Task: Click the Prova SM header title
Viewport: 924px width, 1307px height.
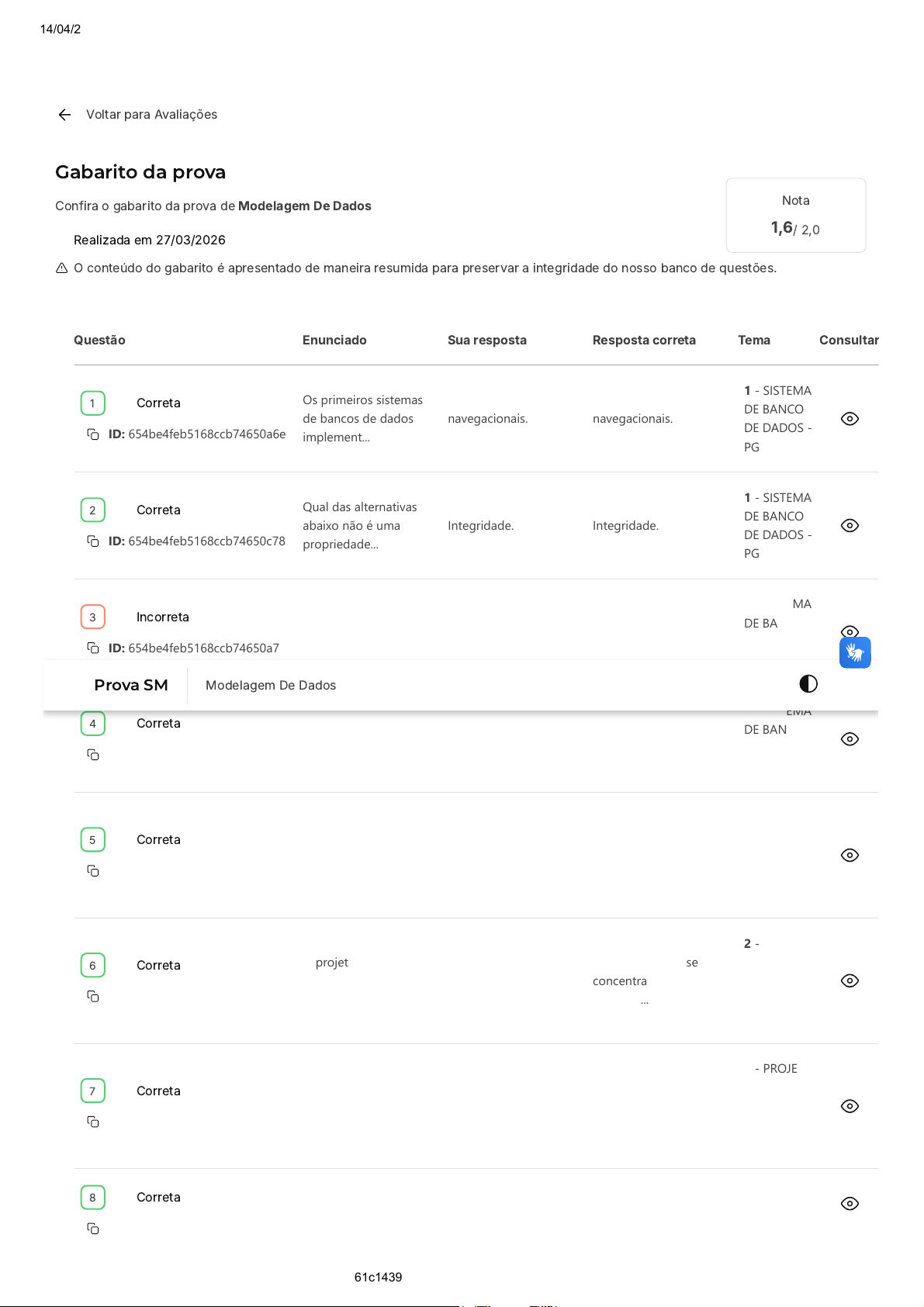Action: 131,685
